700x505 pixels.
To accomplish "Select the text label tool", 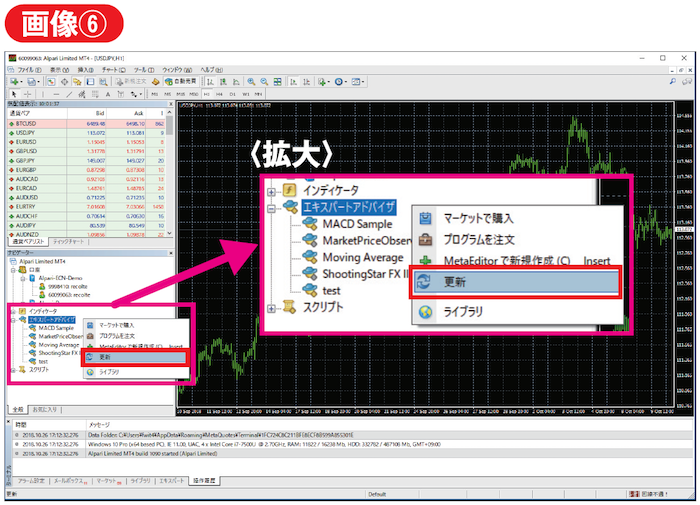I will coord(121,94).
